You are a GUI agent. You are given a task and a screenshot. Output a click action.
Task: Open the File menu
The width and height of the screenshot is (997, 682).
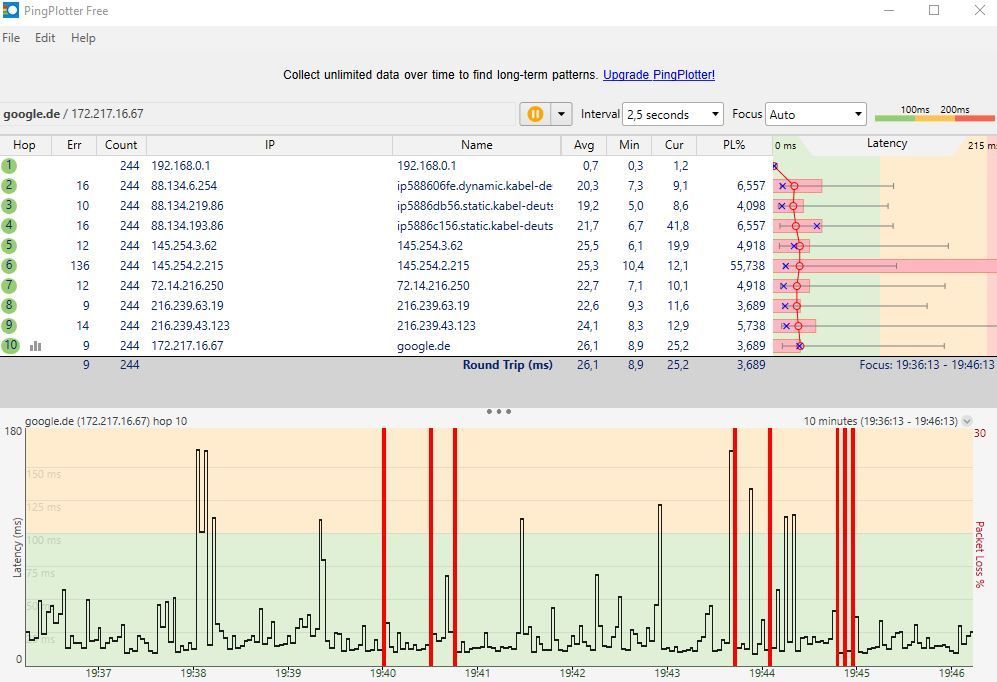pyautogui.click(x=11, y=38)
